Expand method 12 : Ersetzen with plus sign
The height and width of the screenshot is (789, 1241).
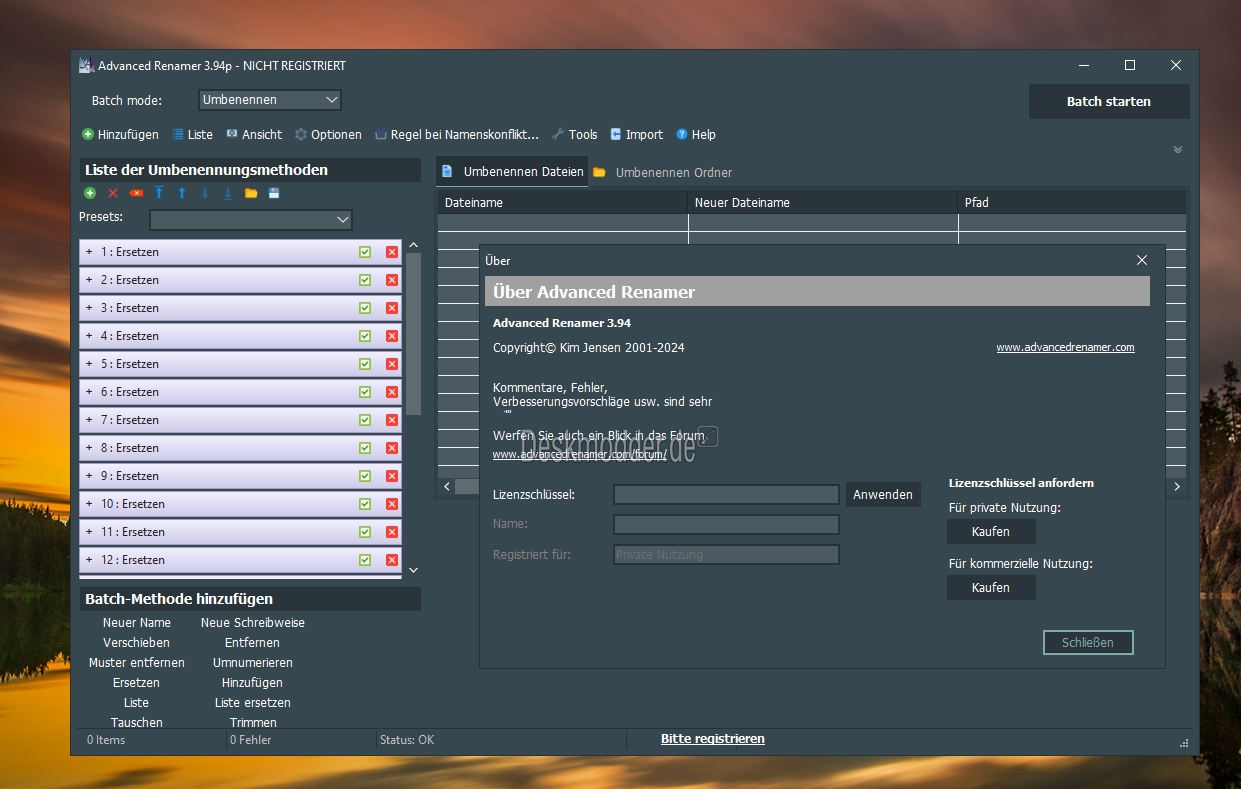click(x=89, y=560)
